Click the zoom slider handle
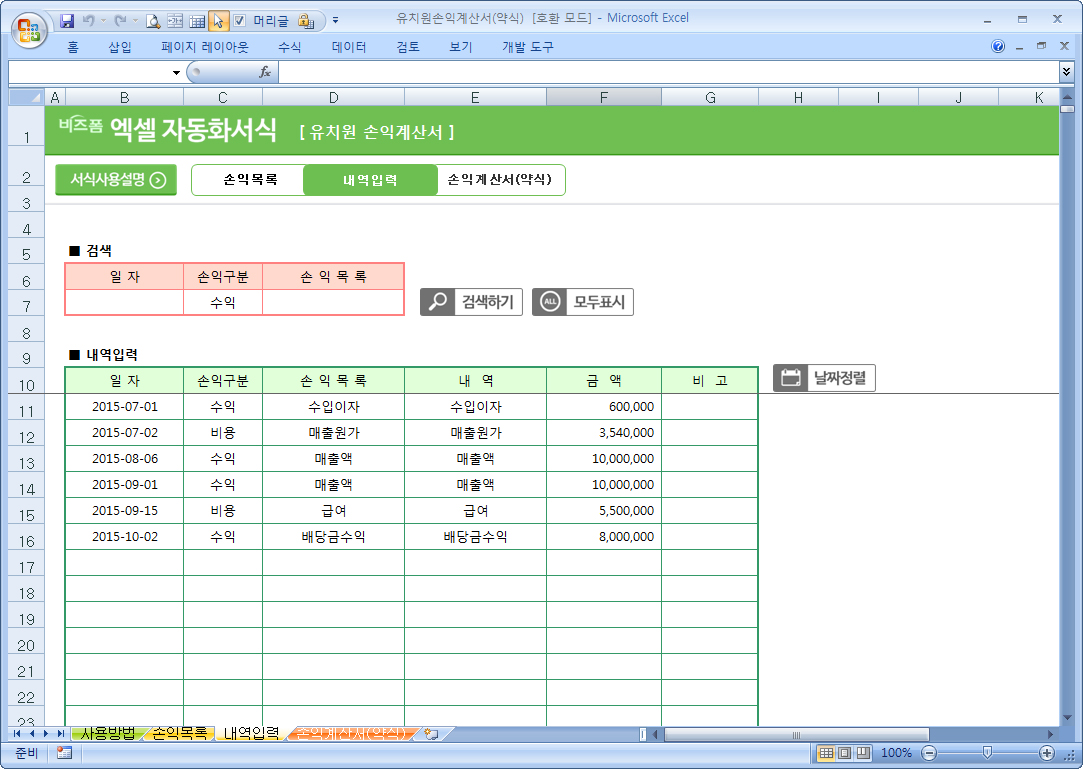The image size is (1083, 769). (987, 753)
